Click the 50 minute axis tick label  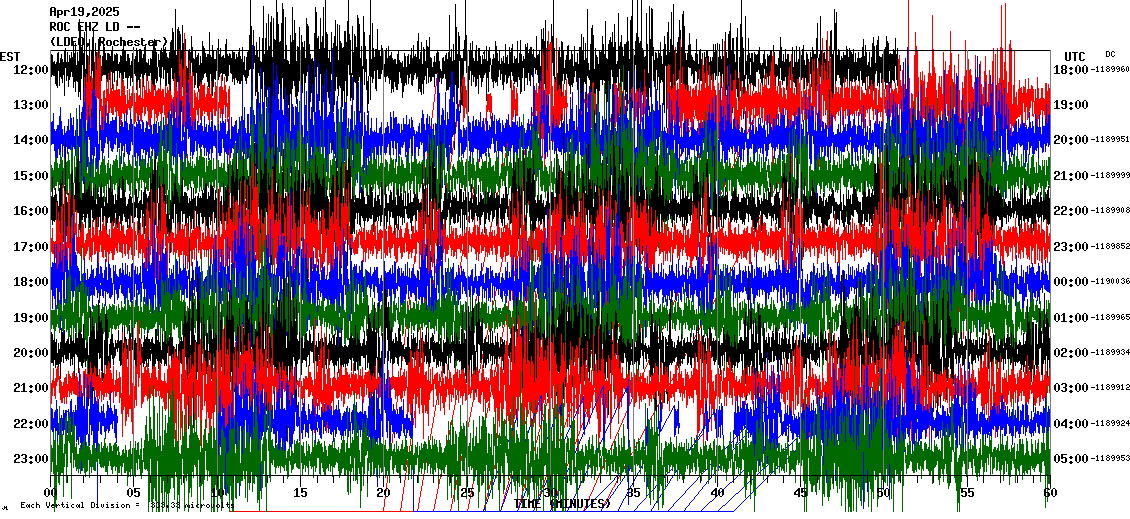tap(884, 493)
